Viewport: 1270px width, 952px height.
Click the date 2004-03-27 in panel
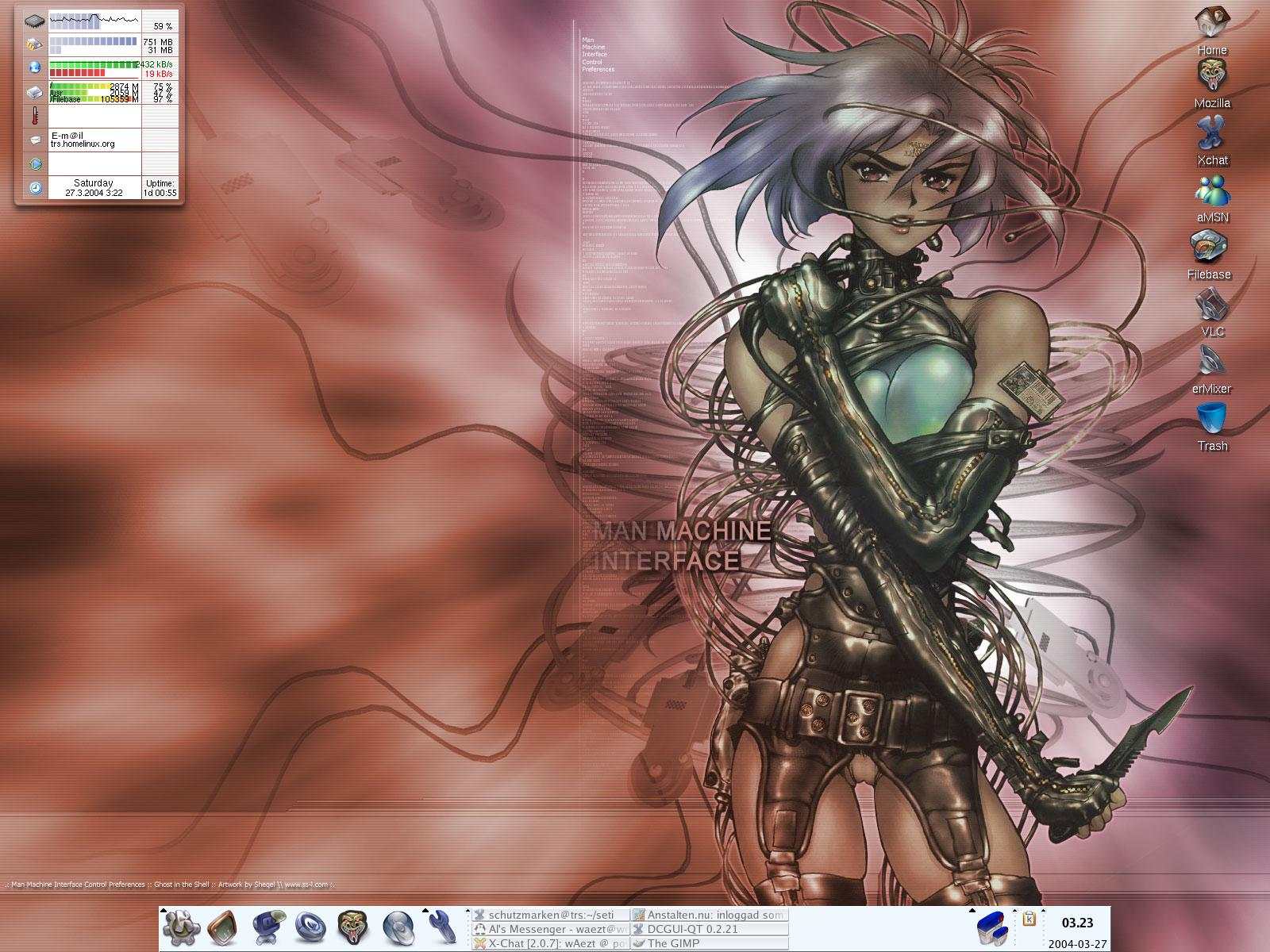pos(1077,944)
